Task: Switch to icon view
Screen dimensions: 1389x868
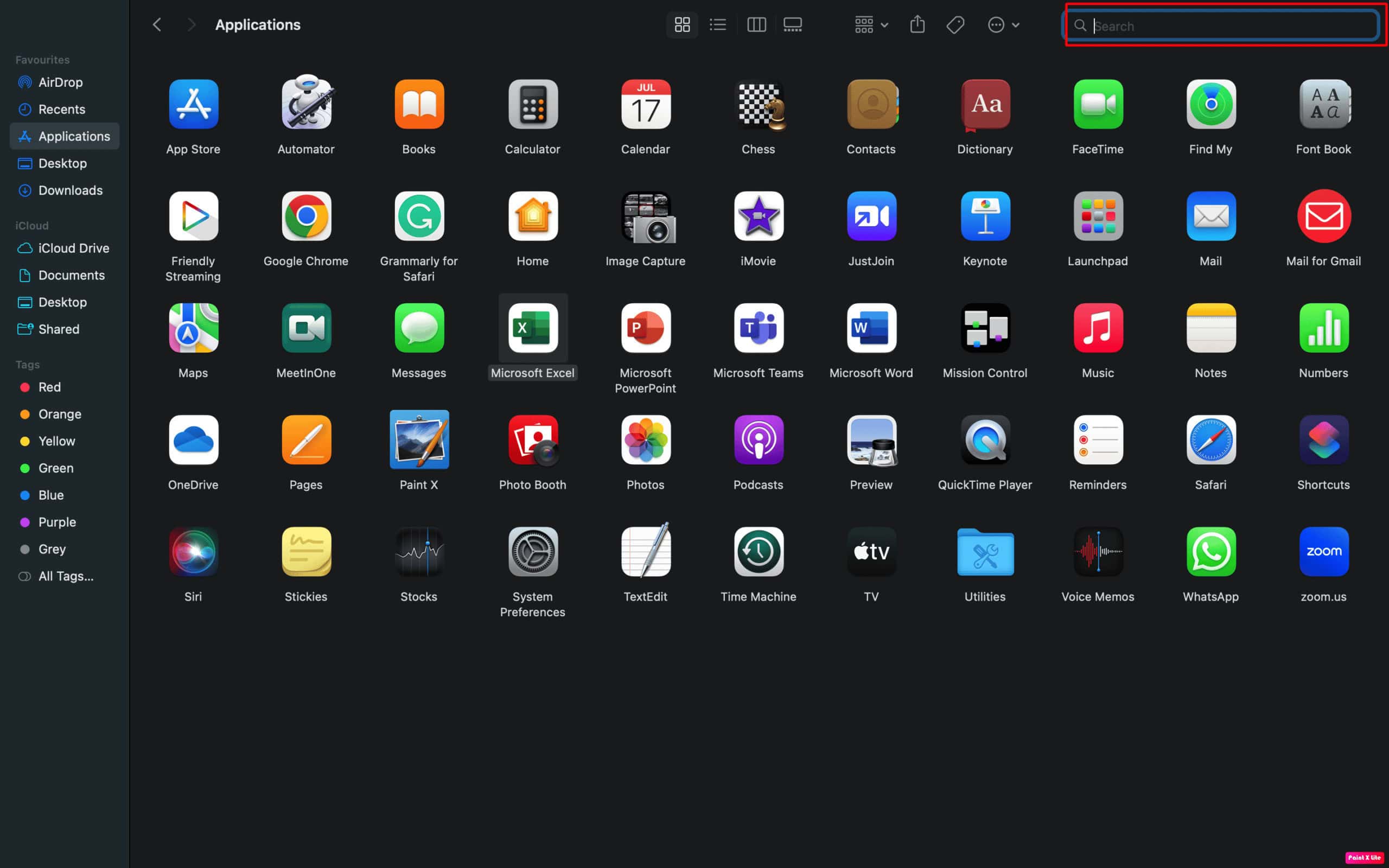Action: (682, 25)
